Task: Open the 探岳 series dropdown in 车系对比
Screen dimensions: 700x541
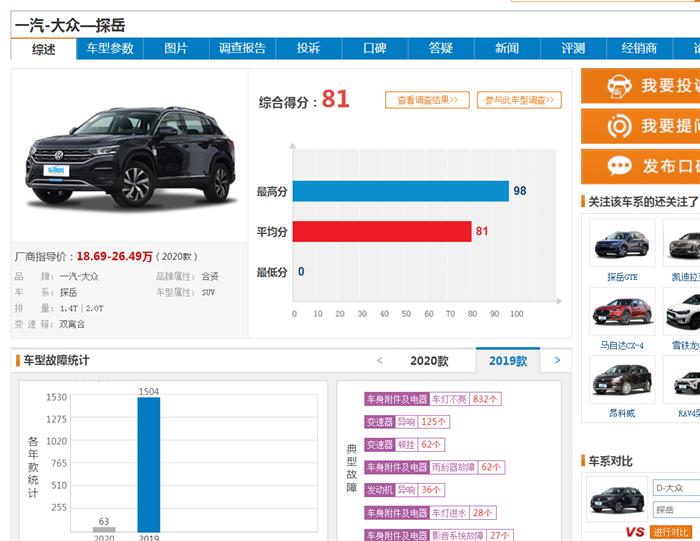Action: 676,509
